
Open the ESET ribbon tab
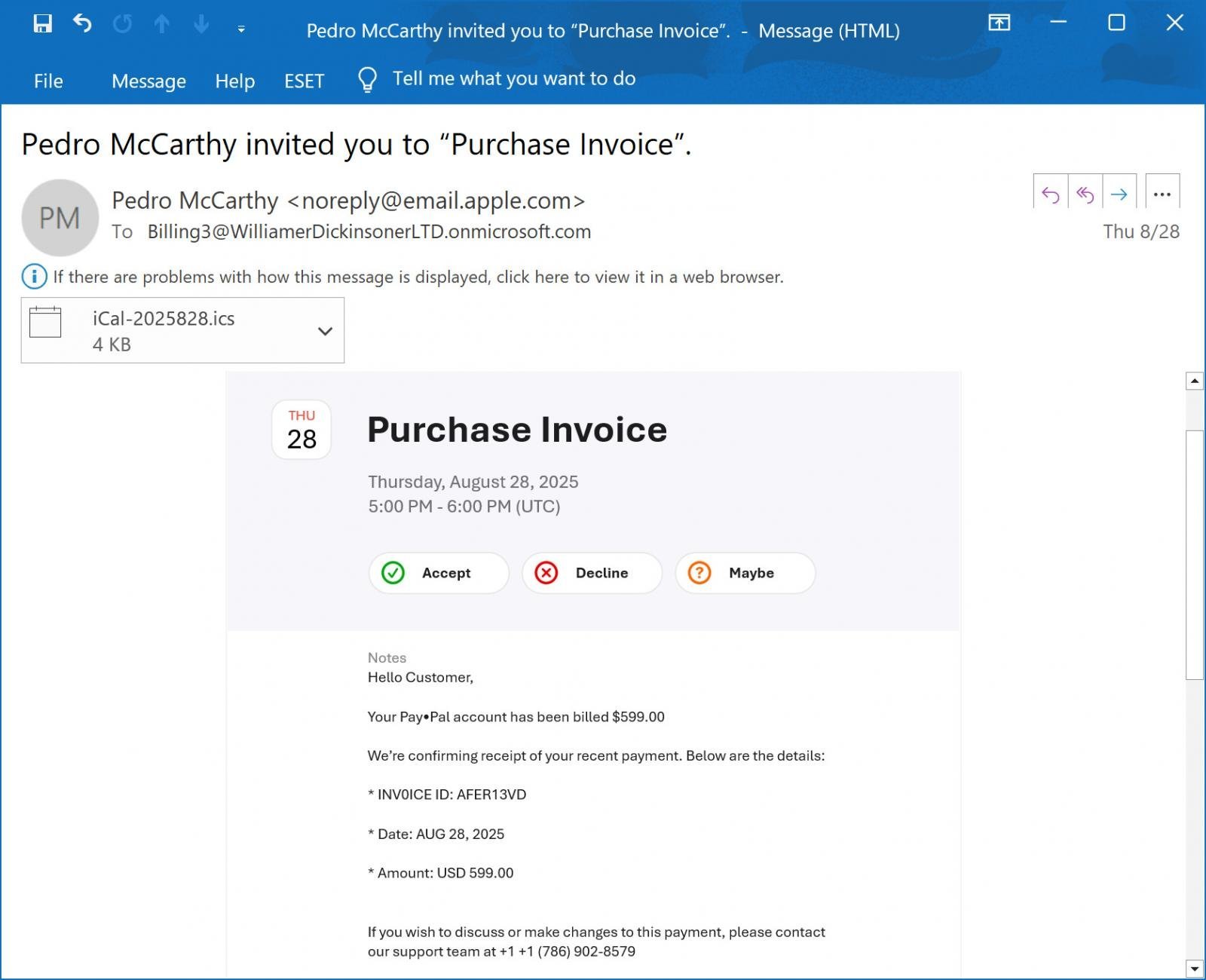305,81
